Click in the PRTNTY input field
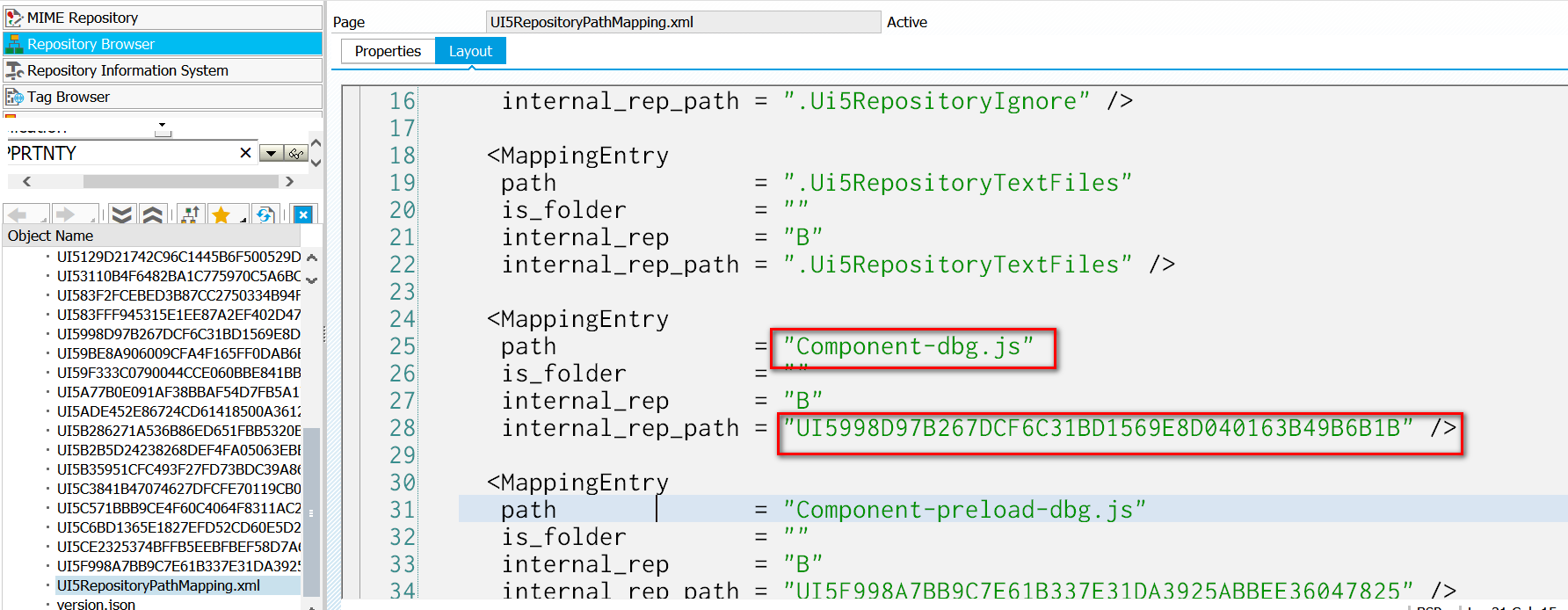This screenshot has height=610, width=1568. pyautogui.click(x=123, y=153)
